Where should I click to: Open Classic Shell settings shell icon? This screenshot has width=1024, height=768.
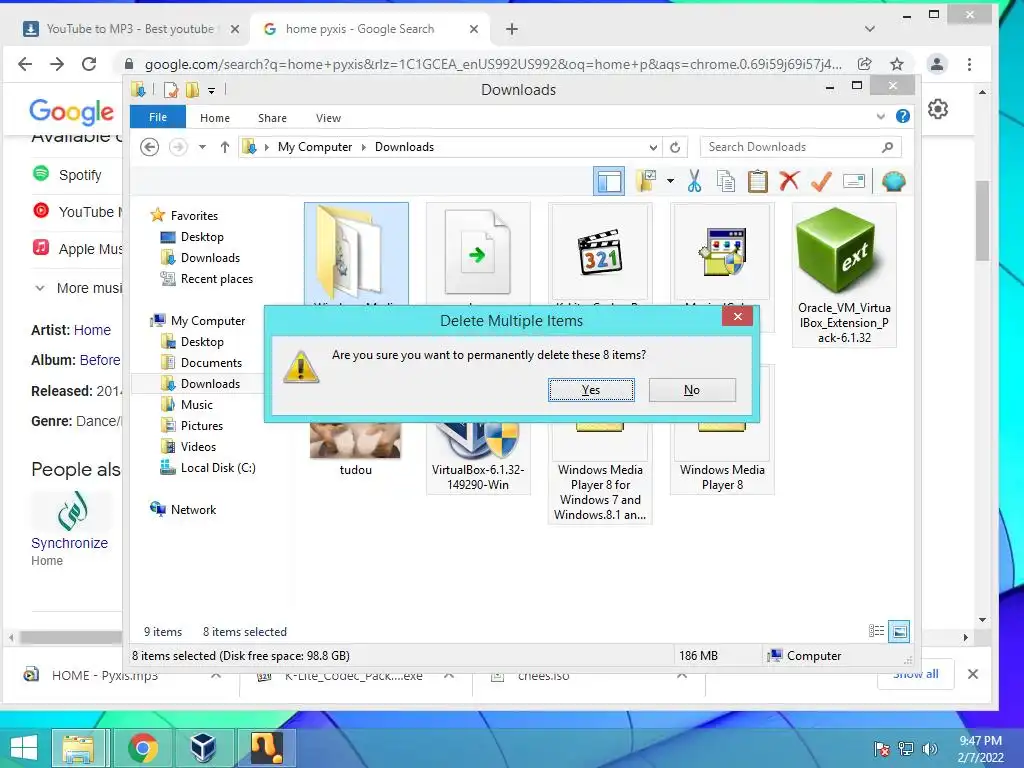pyautogui.click(x=893, y=181)
